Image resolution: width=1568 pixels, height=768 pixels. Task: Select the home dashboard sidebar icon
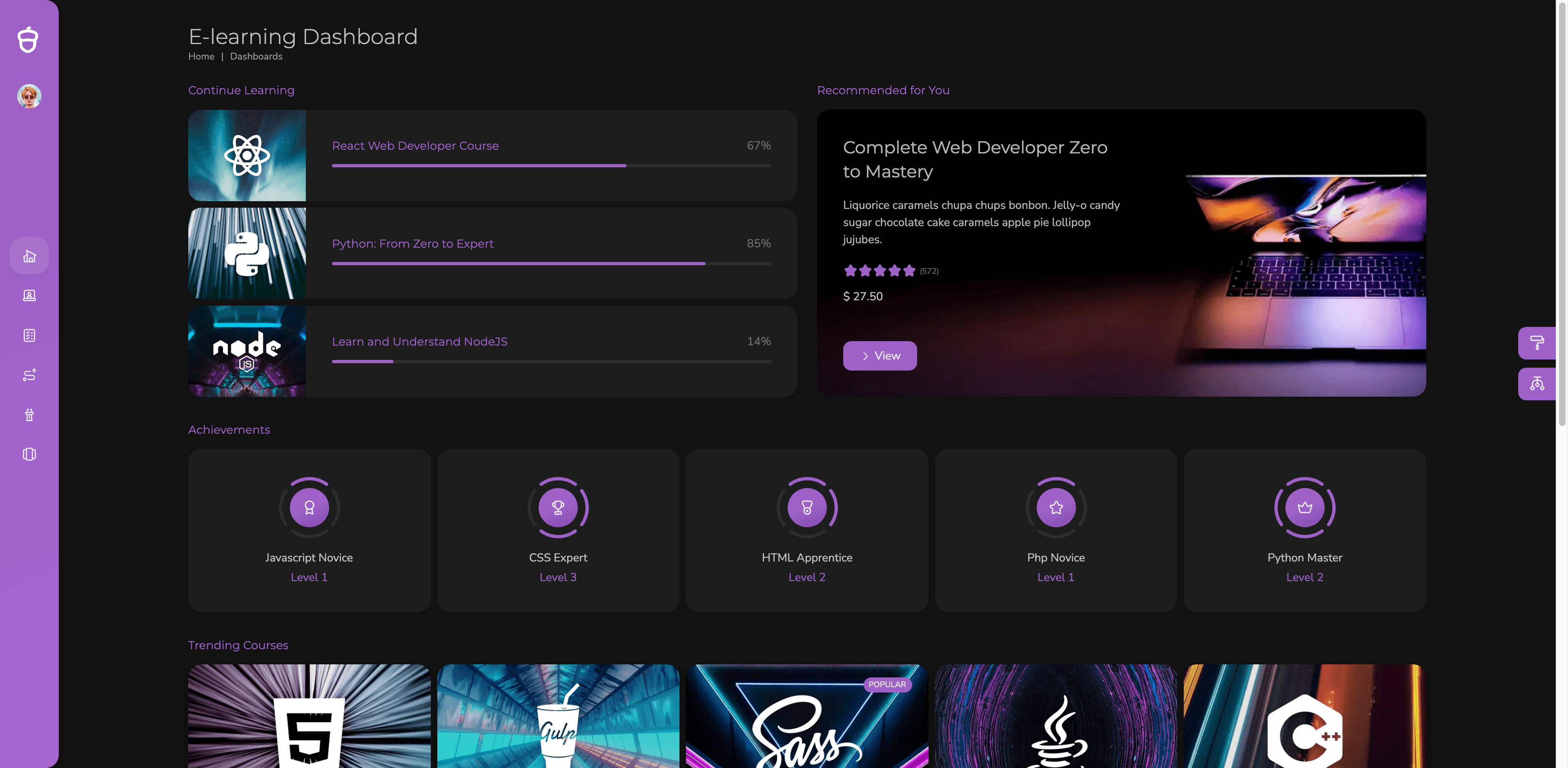29,256
